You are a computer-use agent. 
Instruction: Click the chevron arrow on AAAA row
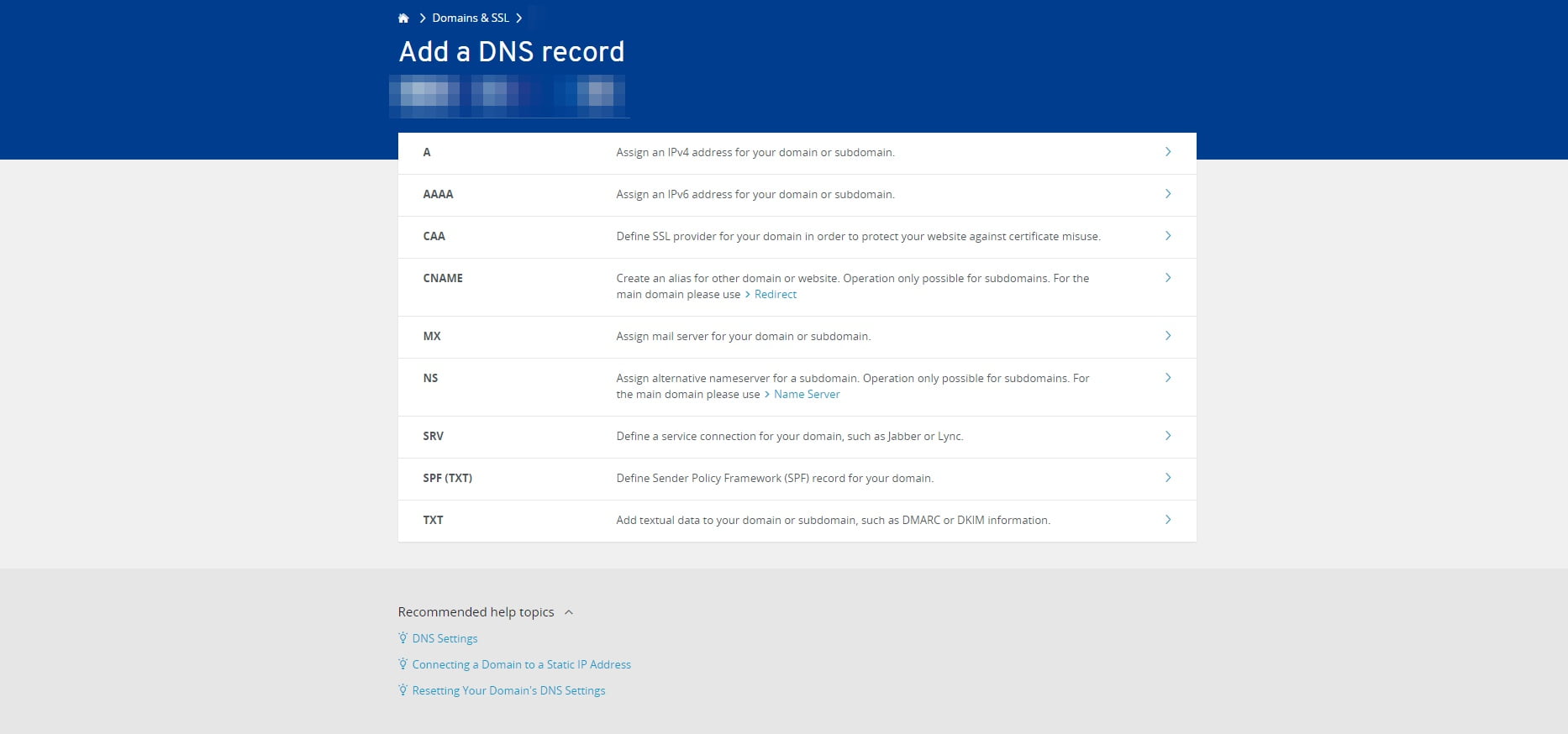1167,194
